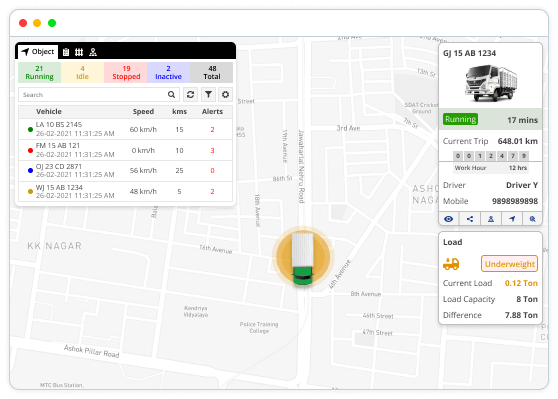Click the vehicle Search input field
Screen dimensions: 558x399
[x=99, y=95]
